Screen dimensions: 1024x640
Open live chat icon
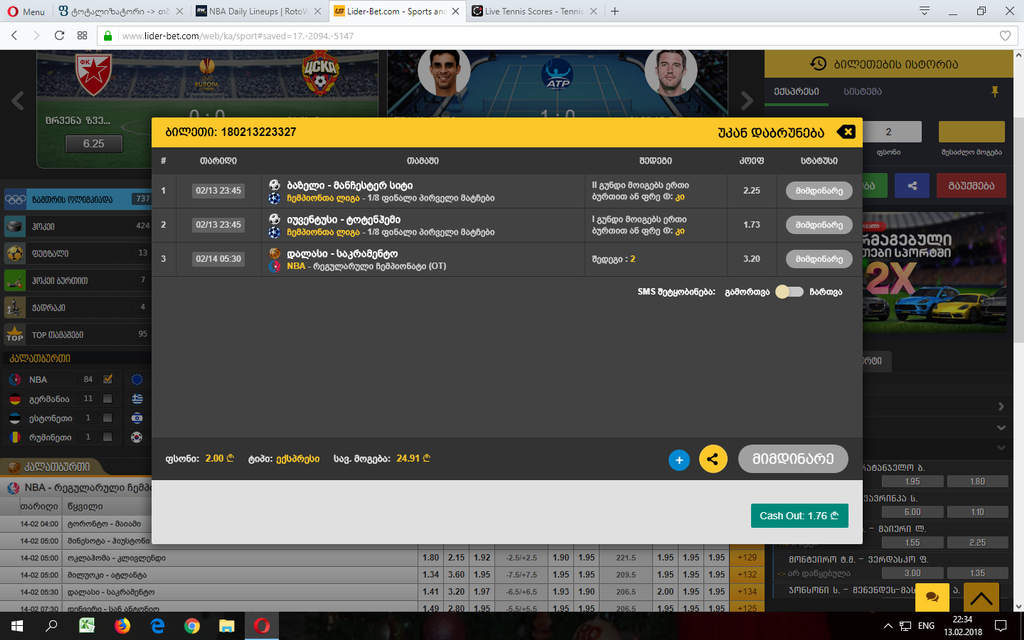pyautogui.click(x=932, y=597)
